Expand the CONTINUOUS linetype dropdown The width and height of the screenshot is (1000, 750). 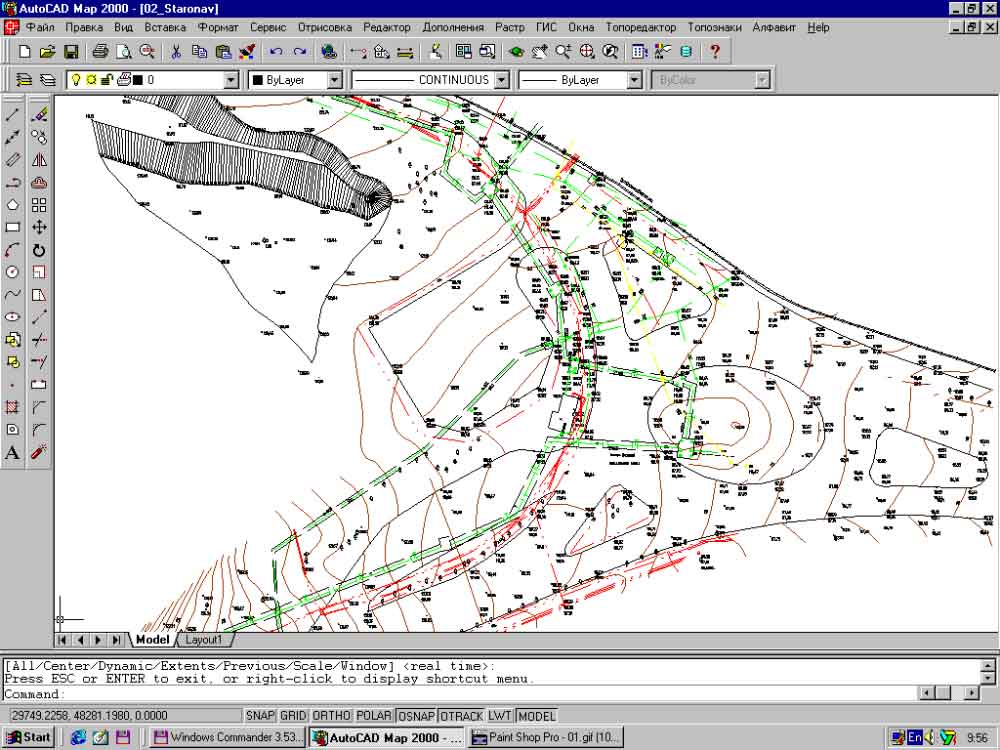502,80
